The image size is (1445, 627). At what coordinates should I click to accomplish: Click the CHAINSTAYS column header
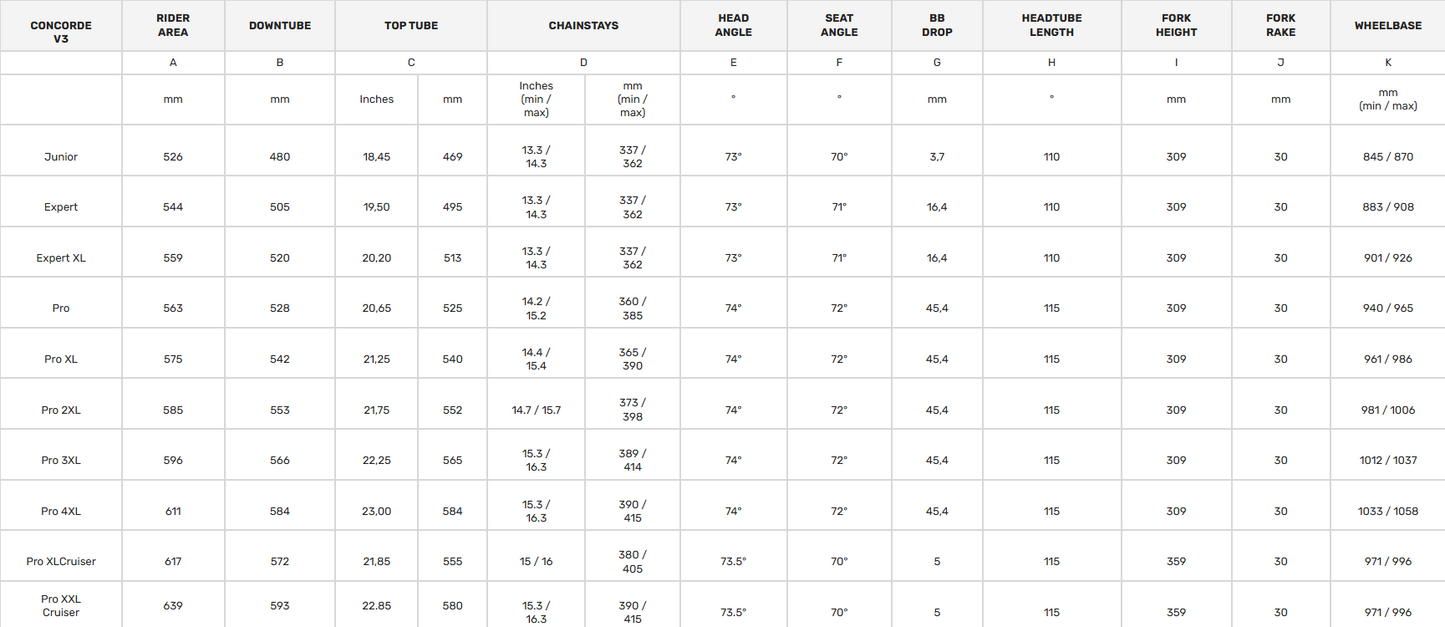tap(584, 26)
